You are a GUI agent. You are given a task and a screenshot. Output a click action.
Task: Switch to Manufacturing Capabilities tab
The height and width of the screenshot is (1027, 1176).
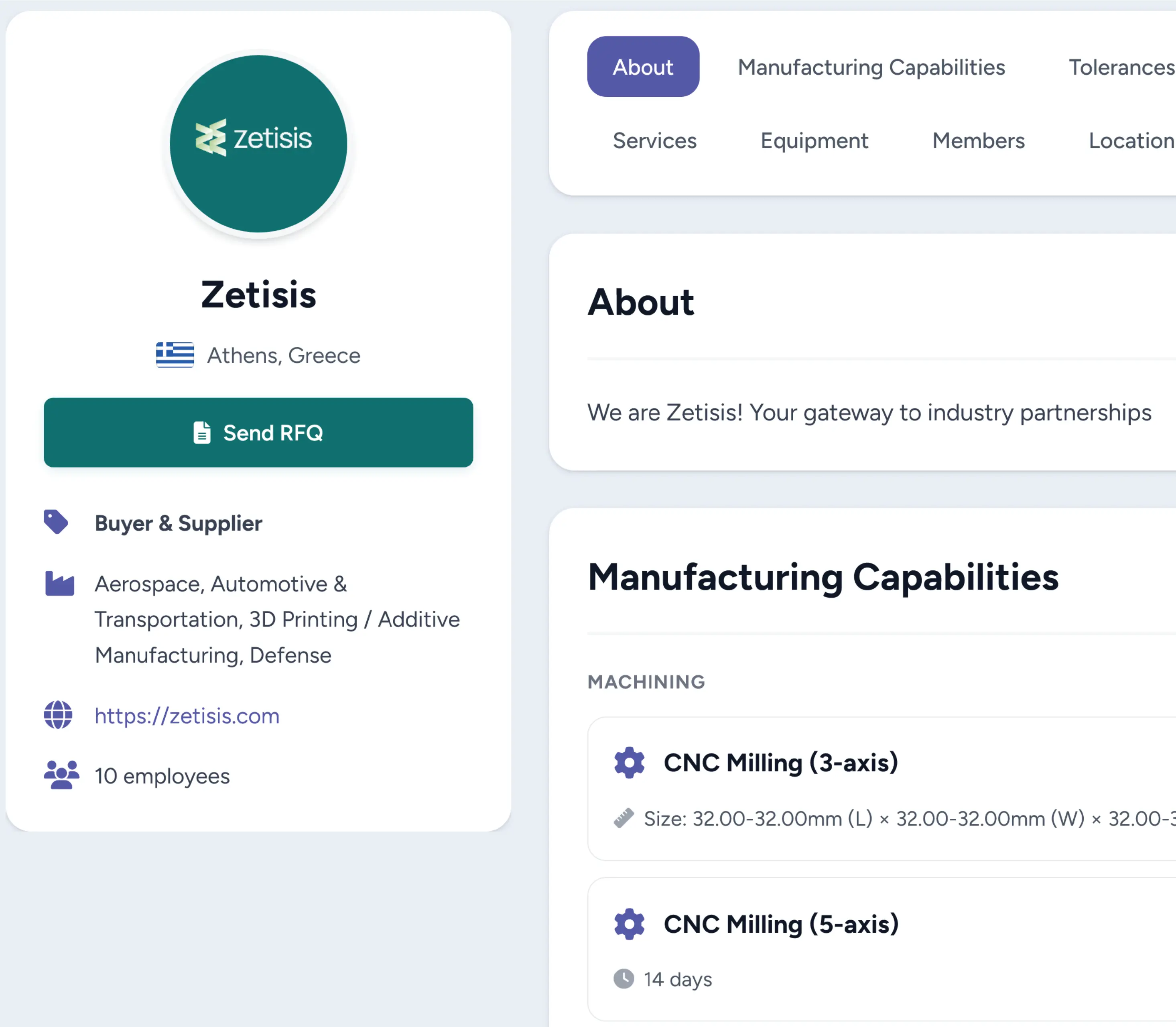[871, 67]
